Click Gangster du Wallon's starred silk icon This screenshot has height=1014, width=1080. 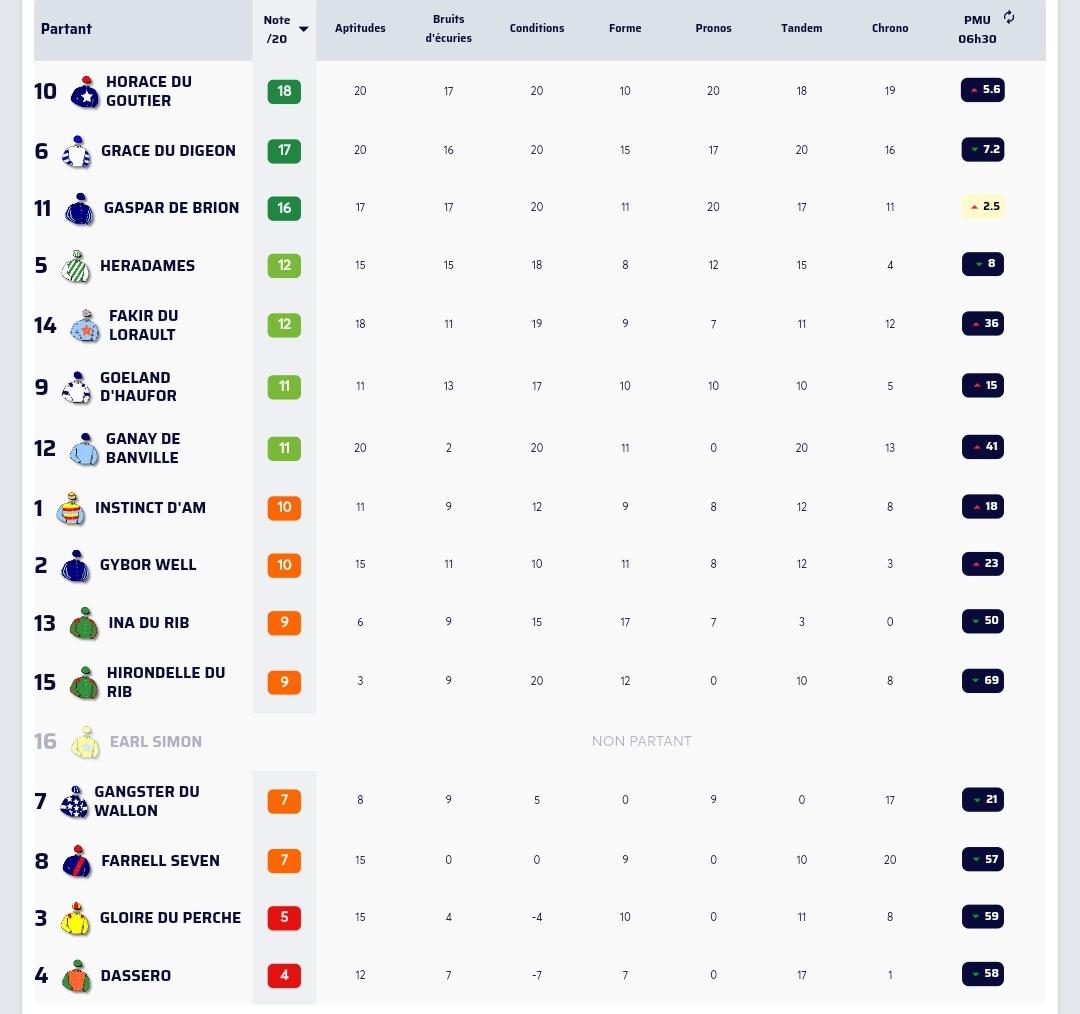tap(74, 802)
